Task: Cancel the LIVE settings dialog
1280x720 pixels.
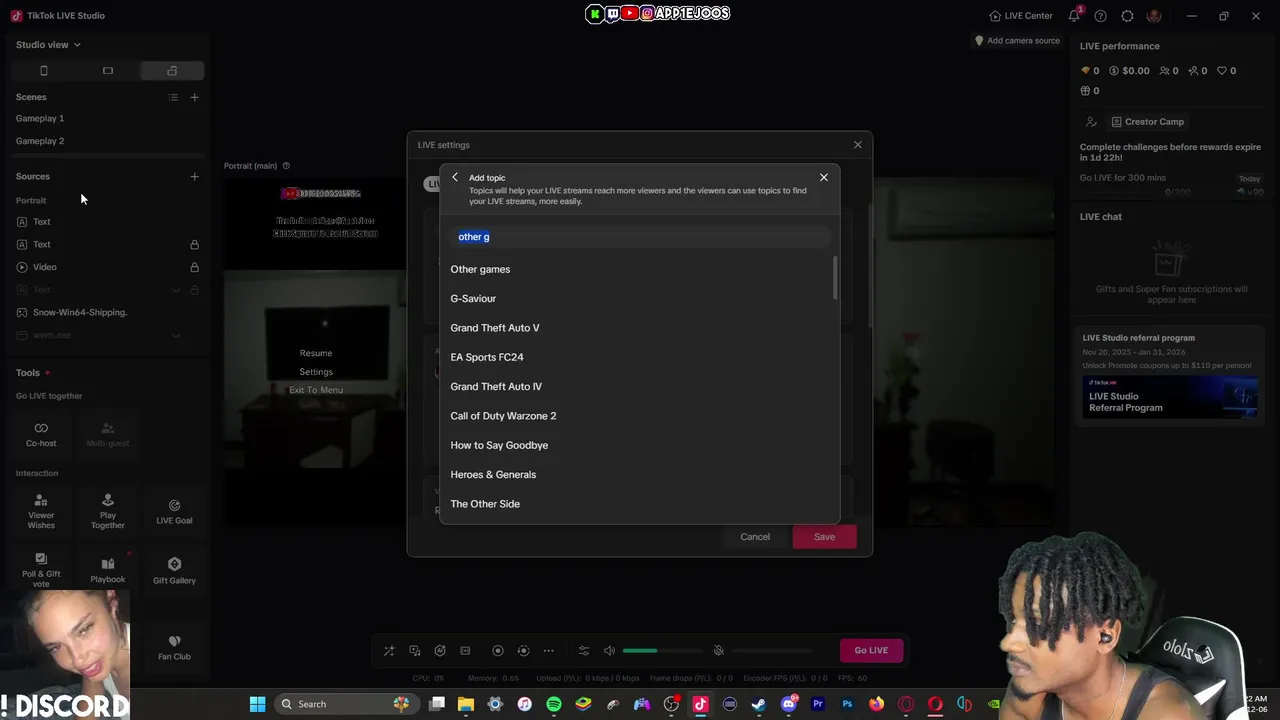Action: pos(755,537)
